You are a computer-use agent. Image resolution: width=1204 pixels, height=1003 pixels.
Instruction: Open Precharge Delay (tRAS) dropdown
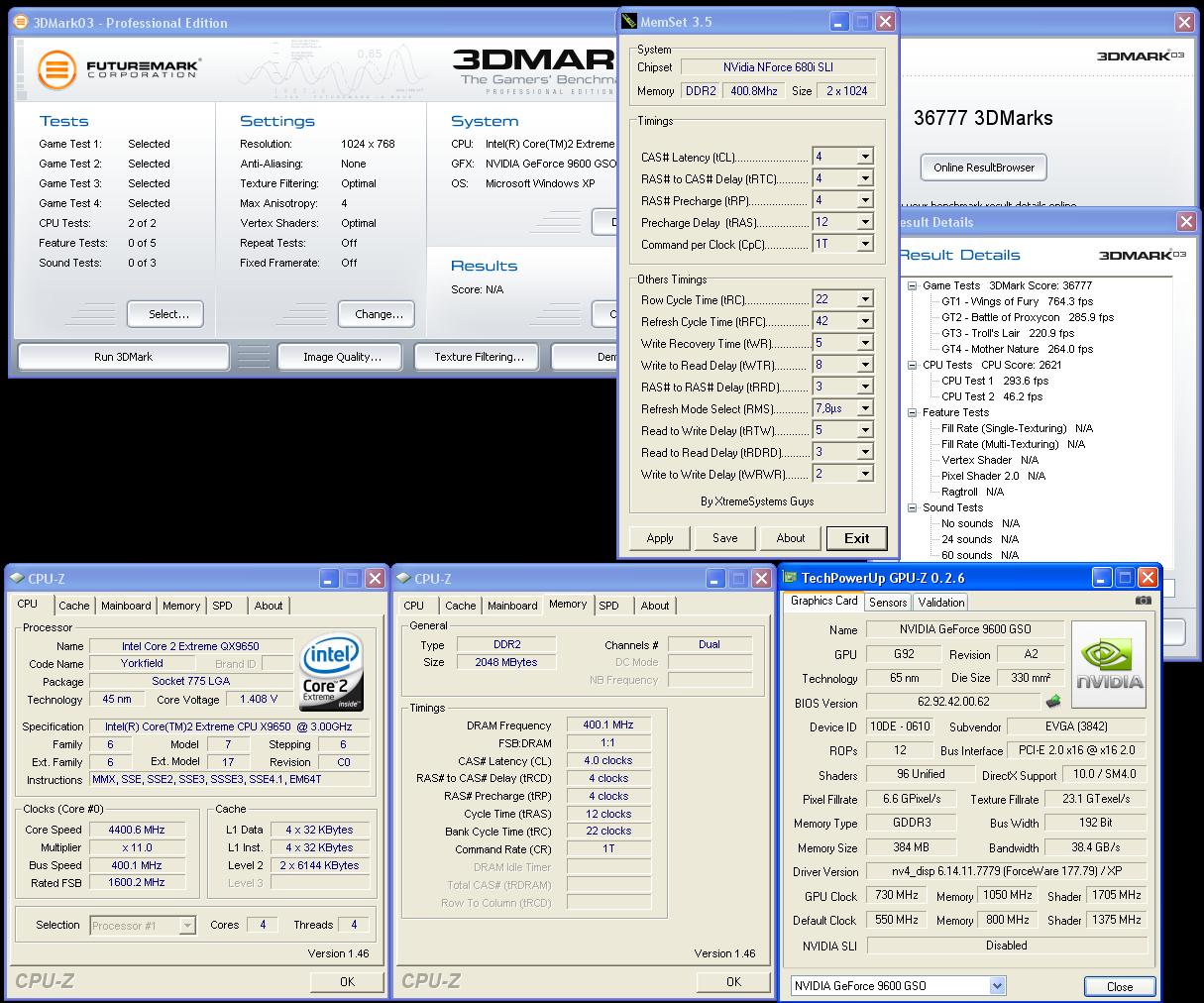pos(865,222)
